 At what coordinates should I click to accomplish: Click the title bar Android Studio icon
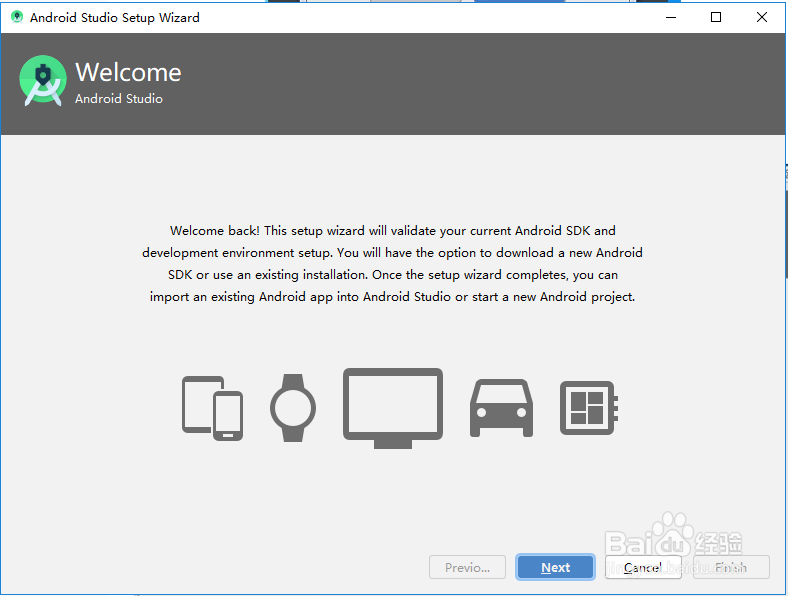click(17, 17)
